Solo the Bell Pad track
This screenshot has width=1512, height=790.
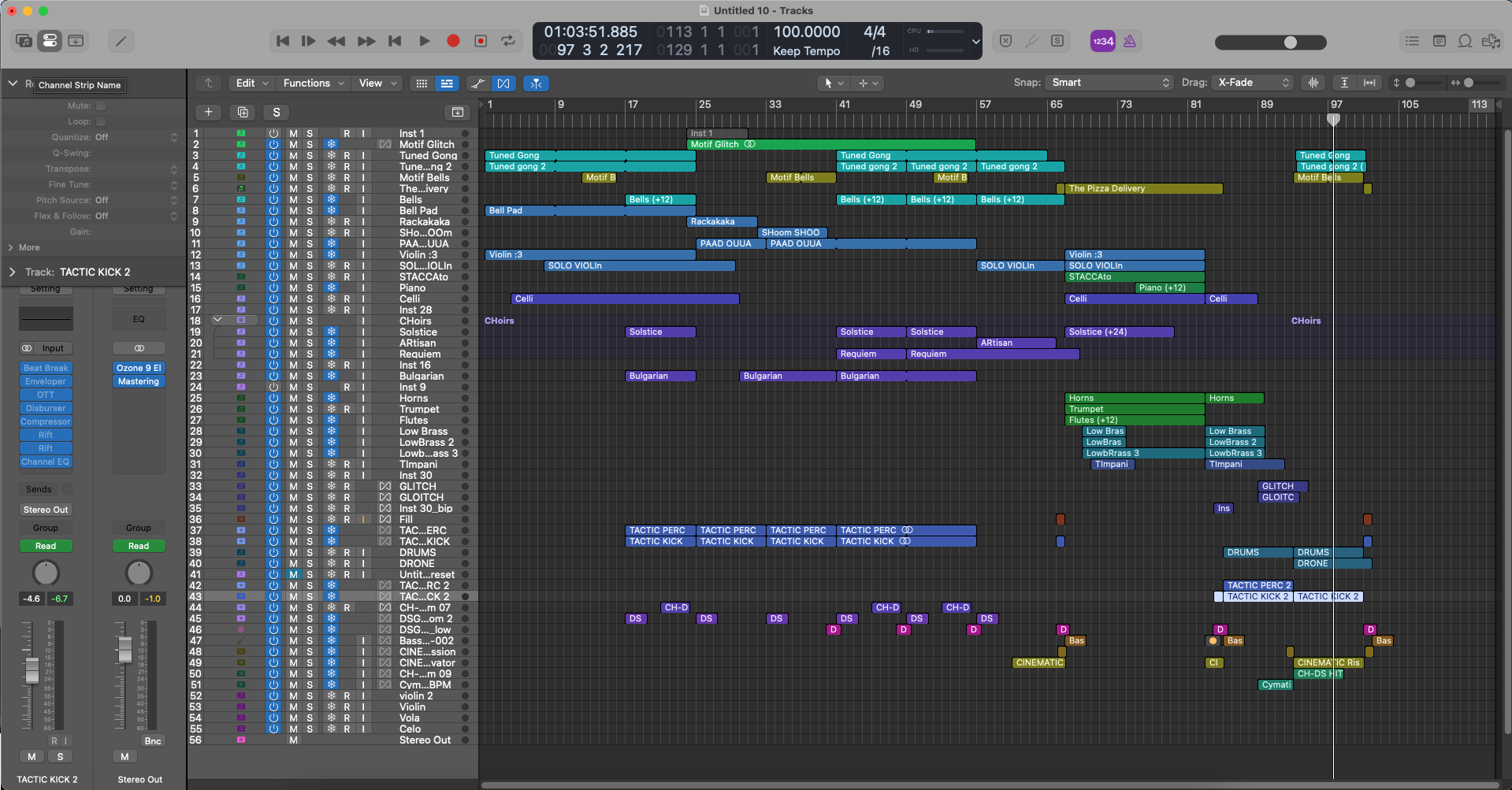[310, 210]
